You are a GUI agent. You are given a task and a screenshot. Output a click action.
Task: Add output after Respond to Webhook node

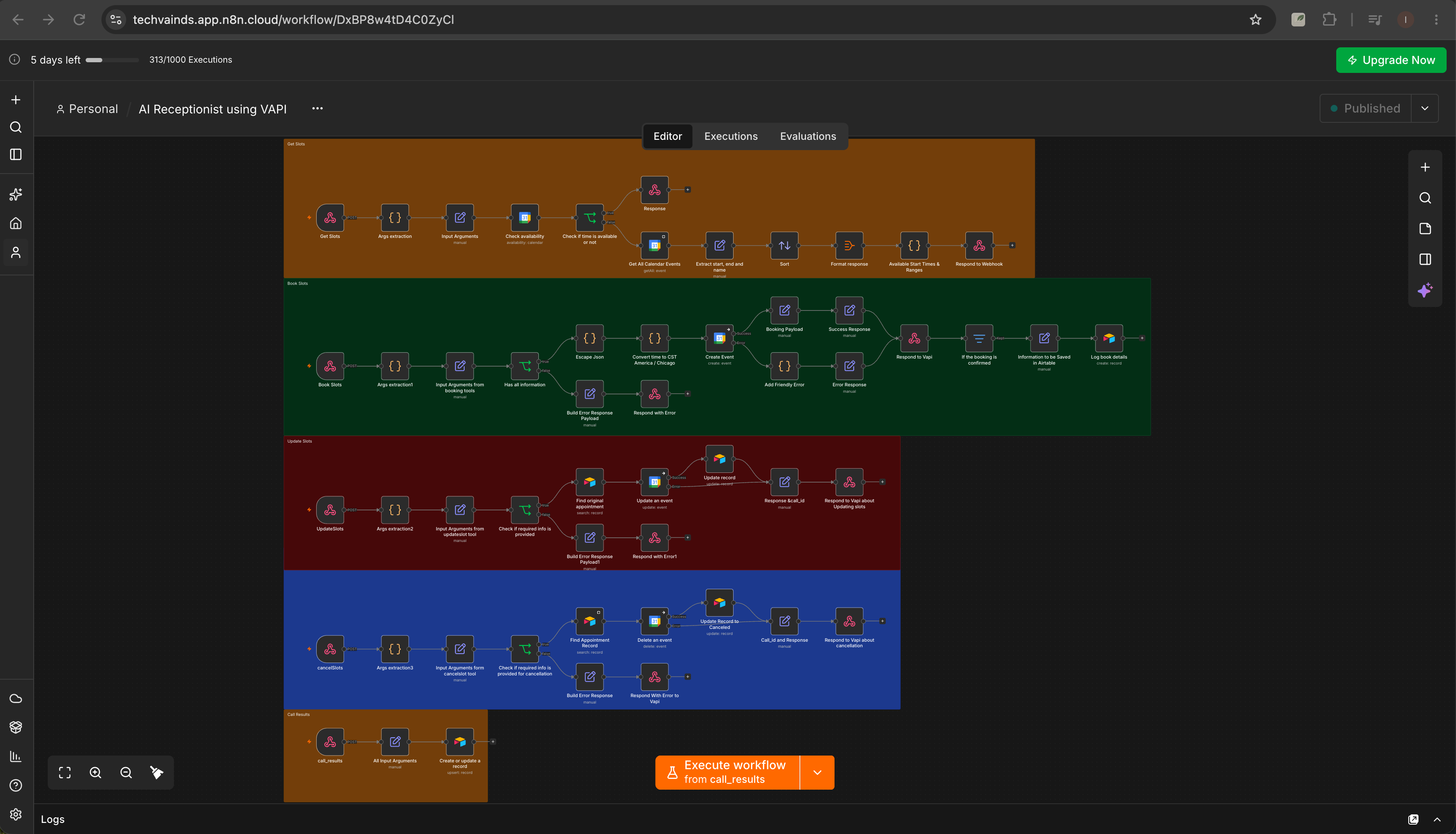pos(1012,245)
